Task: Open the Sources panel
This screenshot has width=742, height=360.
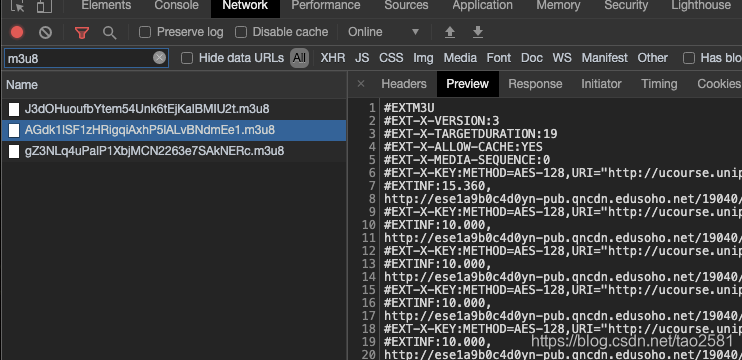Action: 406,6
